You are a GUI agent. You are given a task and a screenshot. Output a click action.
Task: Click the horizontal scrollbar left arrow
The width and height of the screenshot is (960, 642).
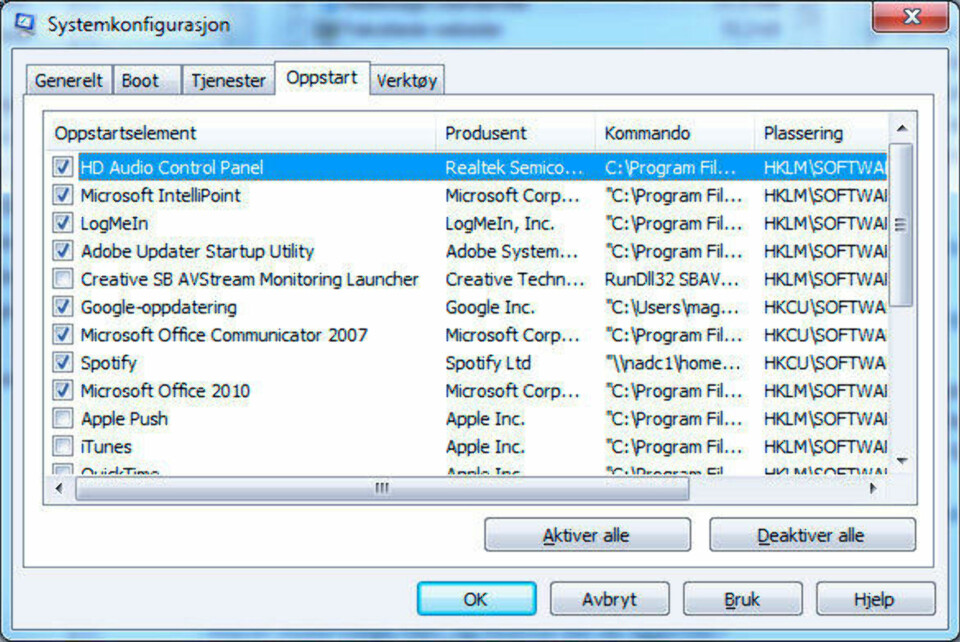[x=59, y=488]
